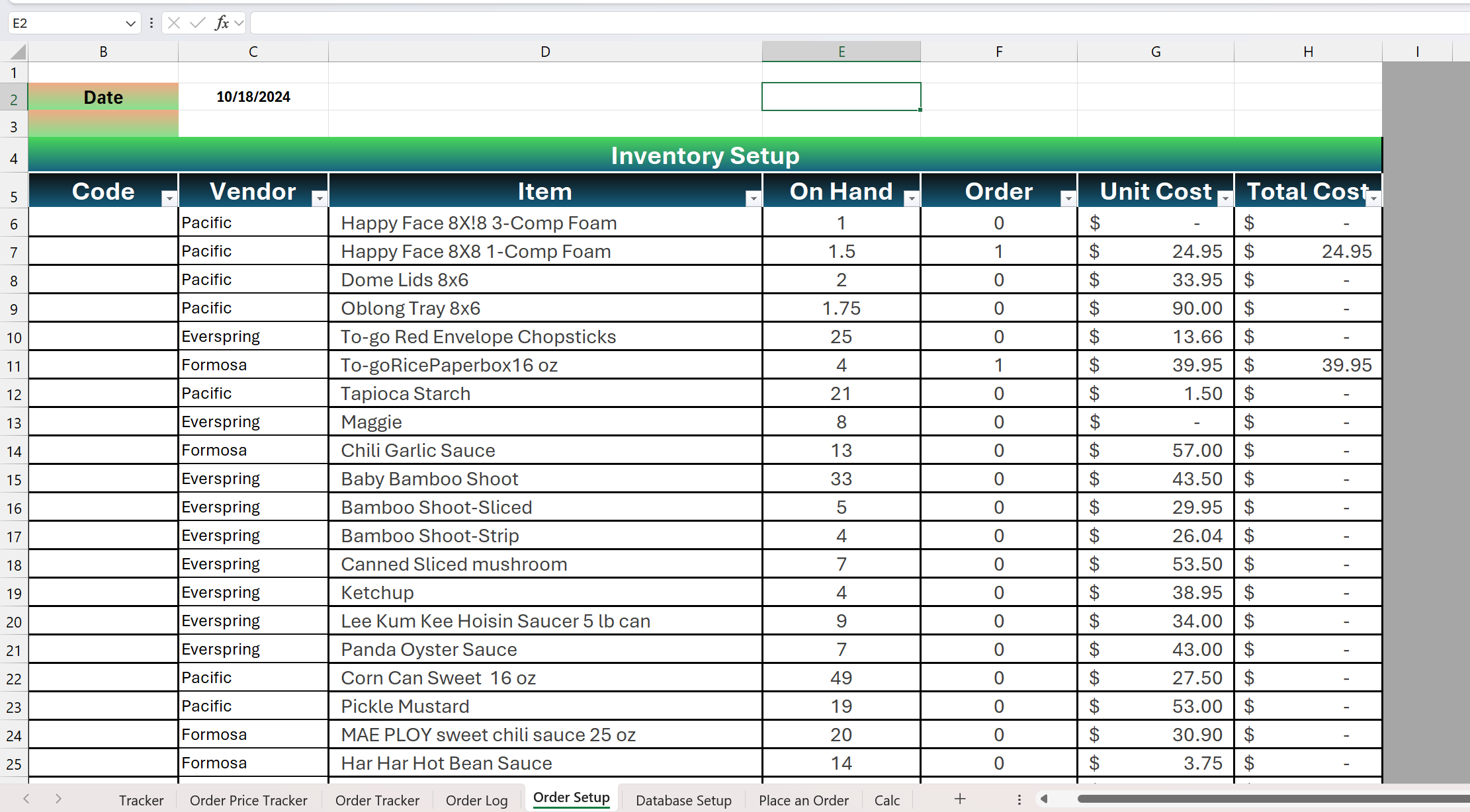Expand the formula bar function chevron
The image size is (1470, 812).
[x=239, y=24]
